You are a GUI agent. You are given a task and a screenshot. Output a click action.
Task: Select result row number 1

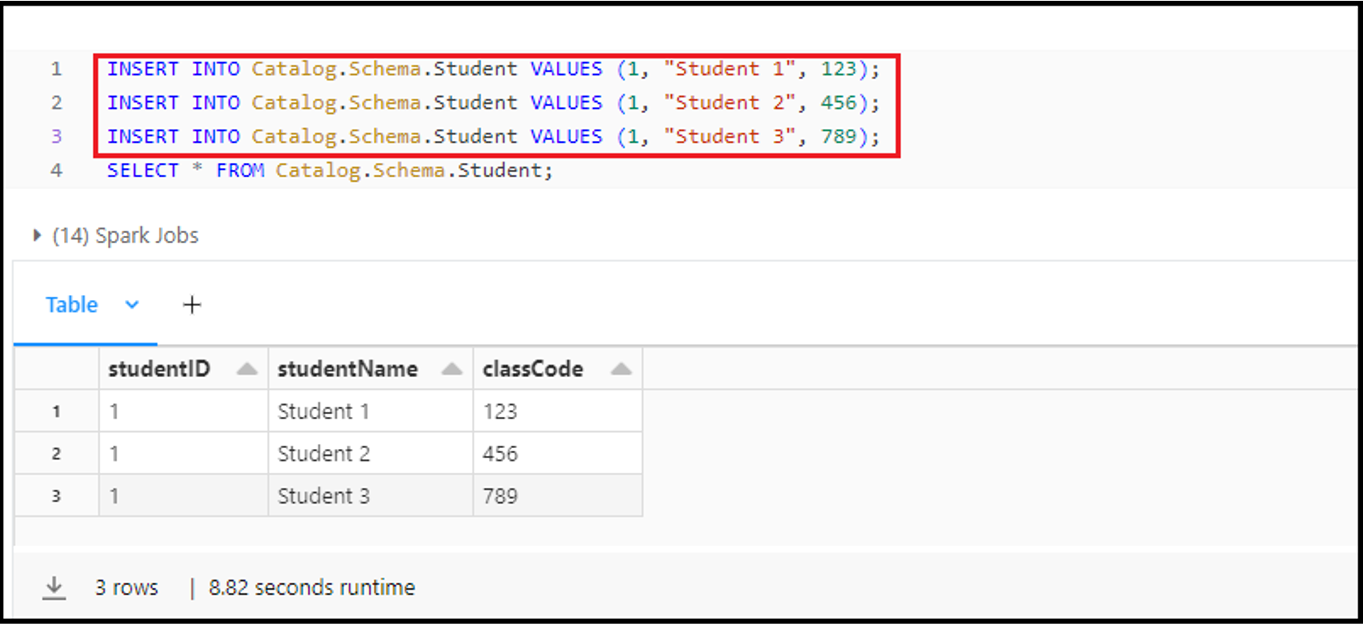click(x=56, y=411)
